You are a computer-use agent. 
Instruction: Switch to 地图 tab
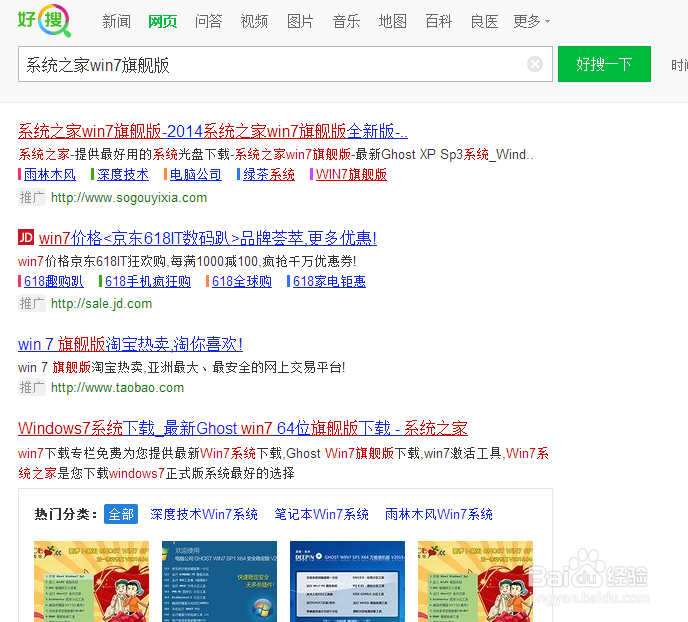[392, 21]
